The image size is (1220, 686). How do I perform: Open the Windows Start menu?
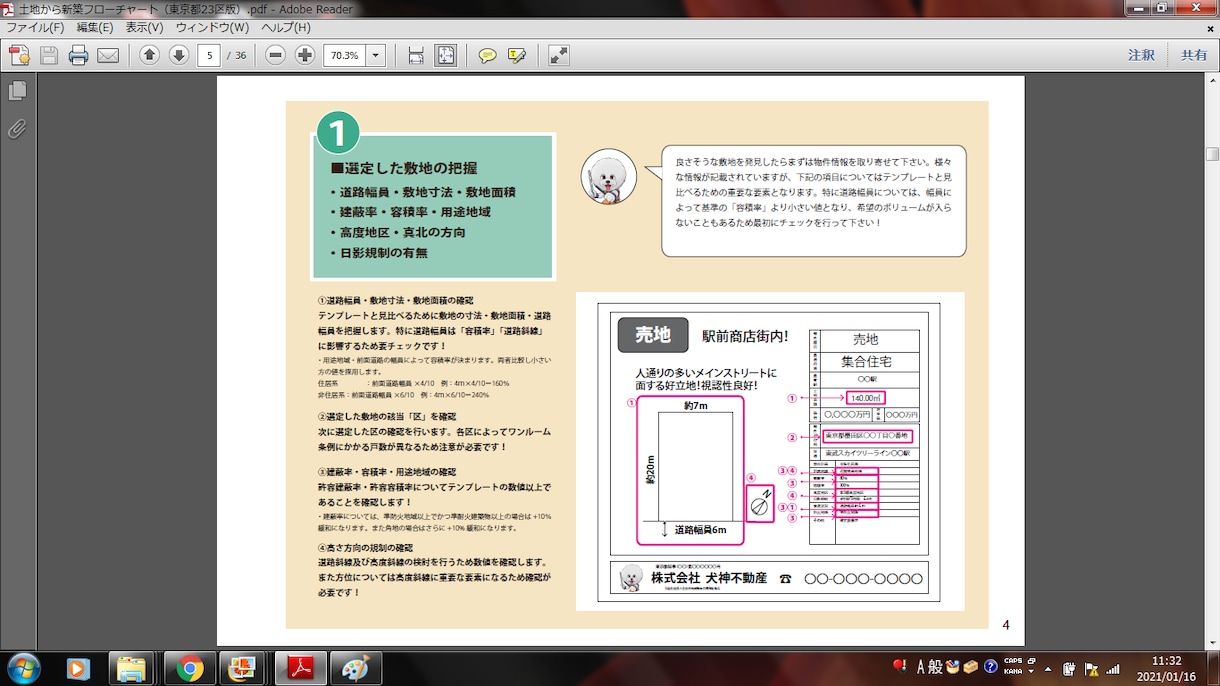pyautogui.click(x=23, y=667)
